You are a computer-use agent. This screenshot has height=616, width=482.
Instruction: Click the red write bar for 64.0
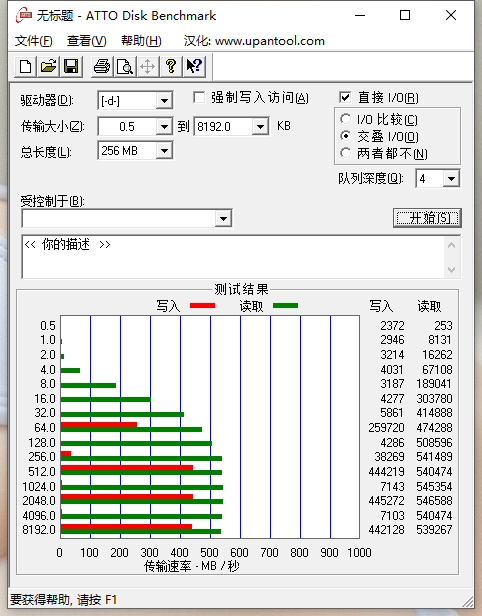coord(99,424)
